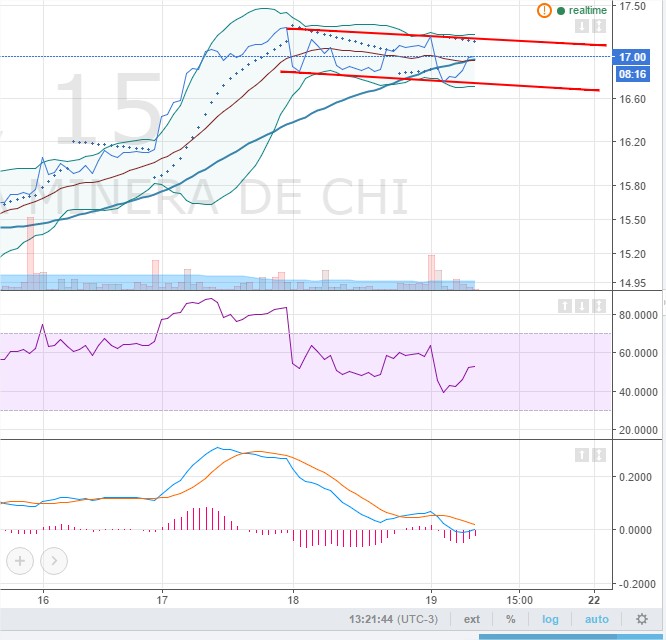Move the RSI pane down

point(583,305)
